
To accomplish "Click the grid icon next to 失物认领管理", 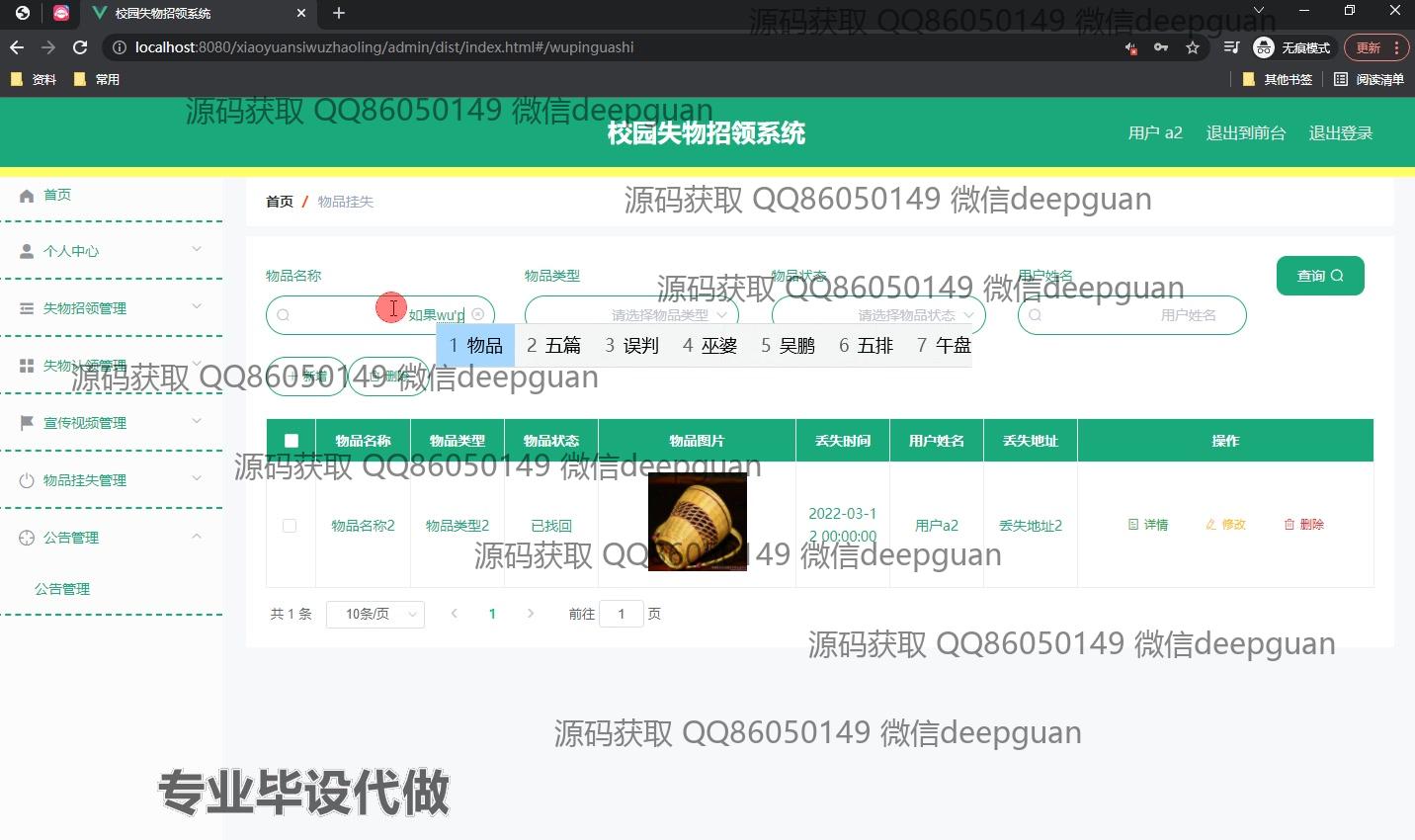I will pyautogui.click(x=26, y=365).
